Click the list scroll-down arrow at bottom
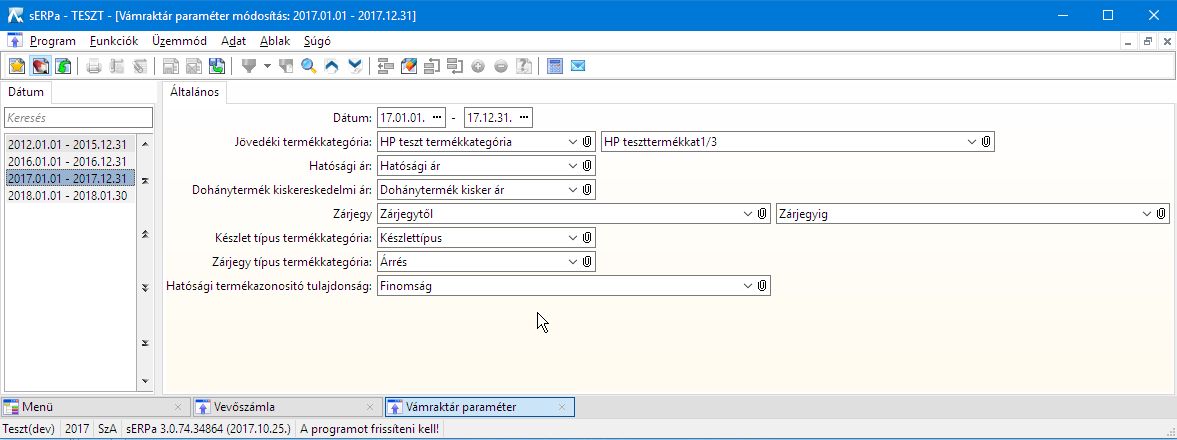This screenshot has height=440, width=1177. [x=145, y=381]
